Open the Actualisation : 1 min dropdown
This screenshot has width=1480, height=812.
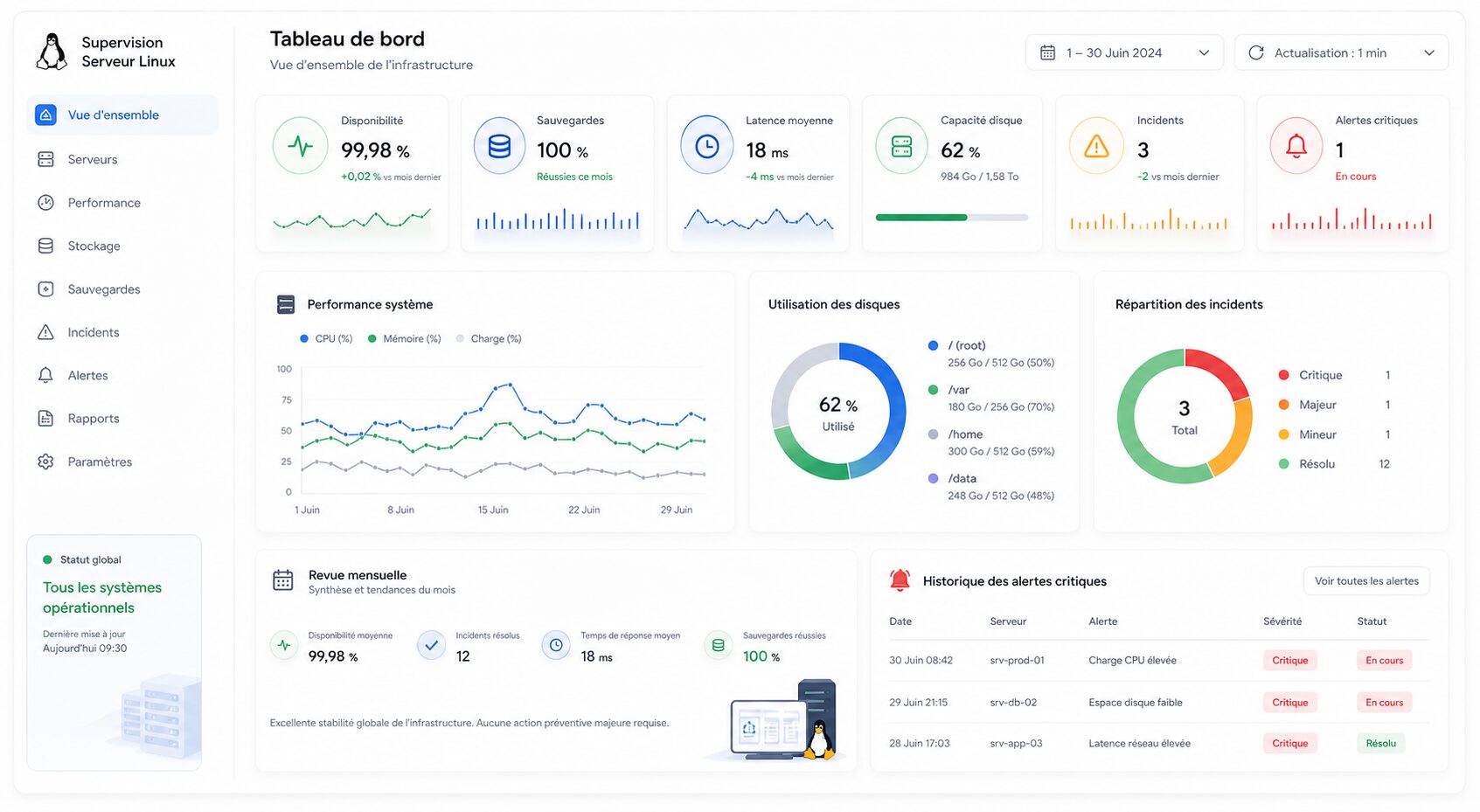coord(1341,52)
